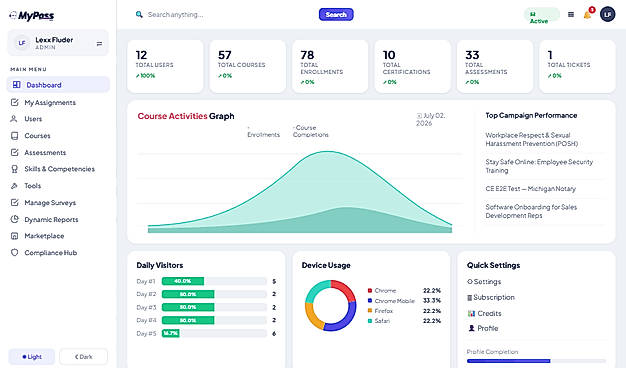Image resolution: width=626 pixels, height=368 pixels.
Task: Click the Search button
Action: tap(336, 14)
